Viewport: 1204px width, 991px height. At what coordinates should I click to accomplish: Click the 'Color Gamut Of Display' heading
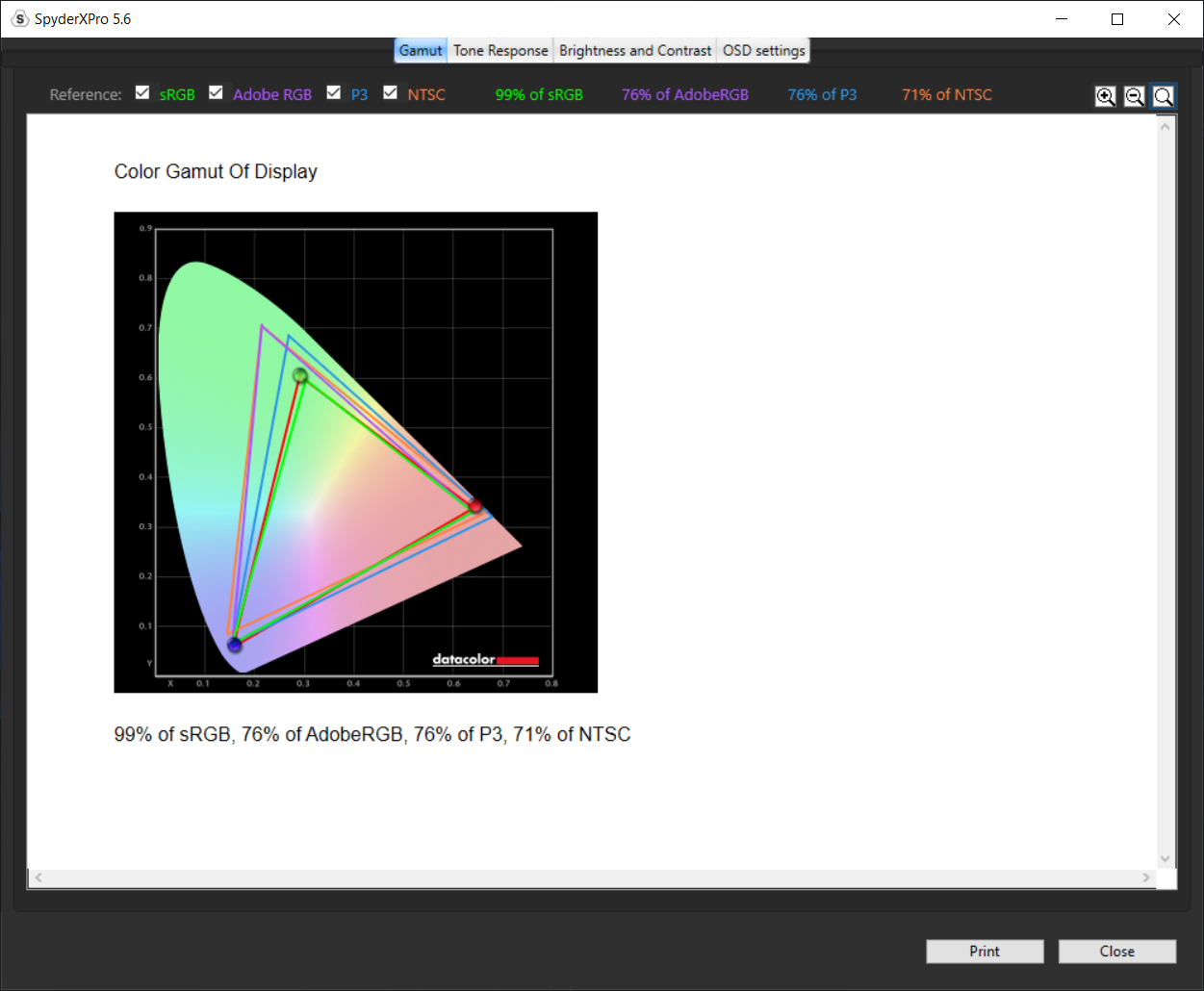coord(216,171)
